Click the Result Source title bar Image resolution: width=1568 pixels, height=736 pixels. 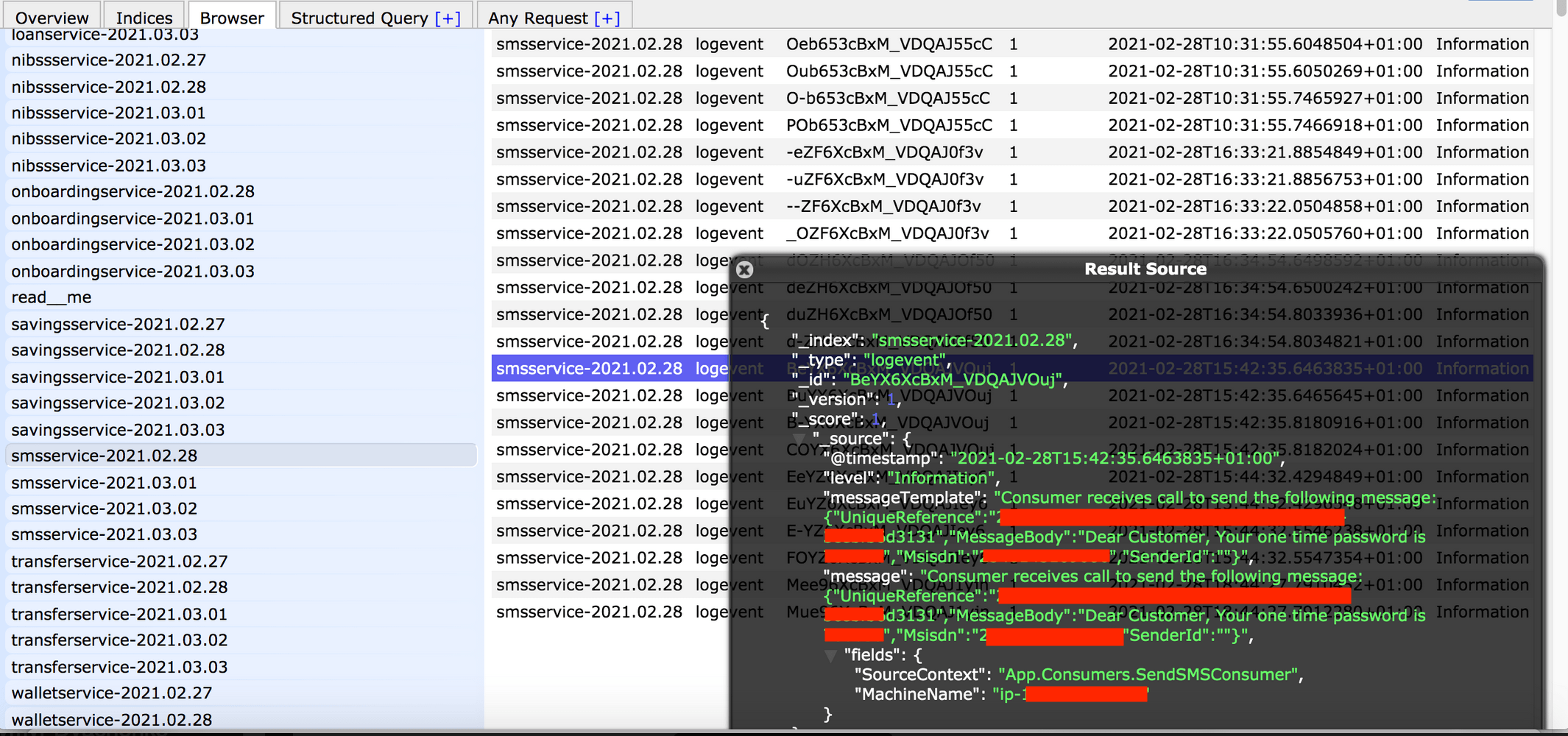pos(1145,269)
